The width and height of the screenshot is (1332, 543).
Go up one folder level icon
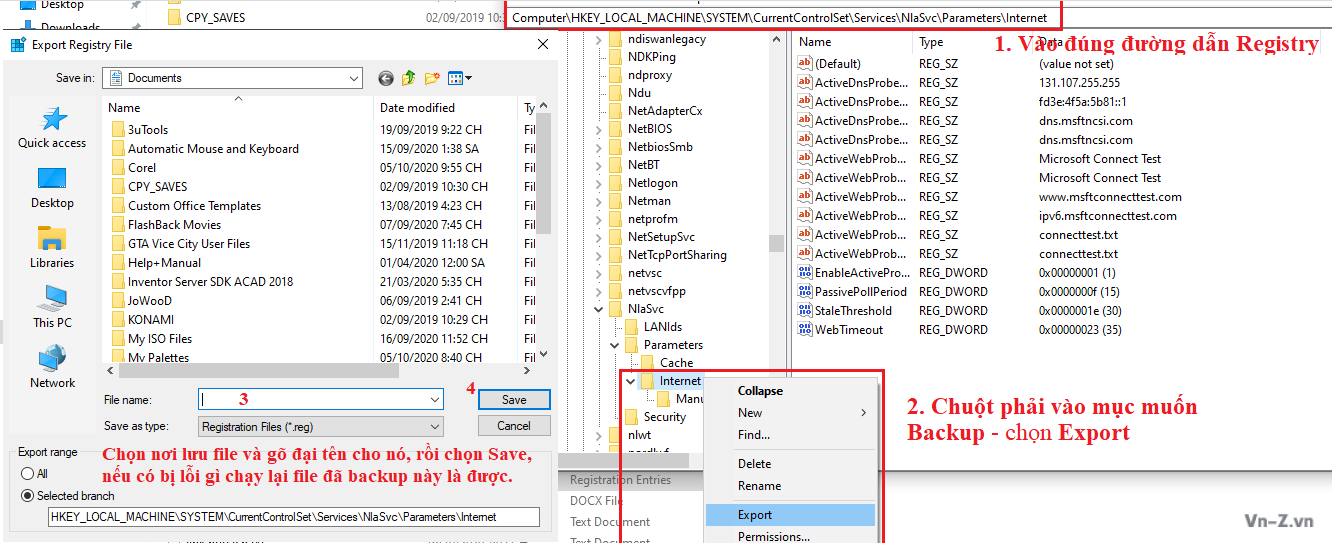coord(409,78)
